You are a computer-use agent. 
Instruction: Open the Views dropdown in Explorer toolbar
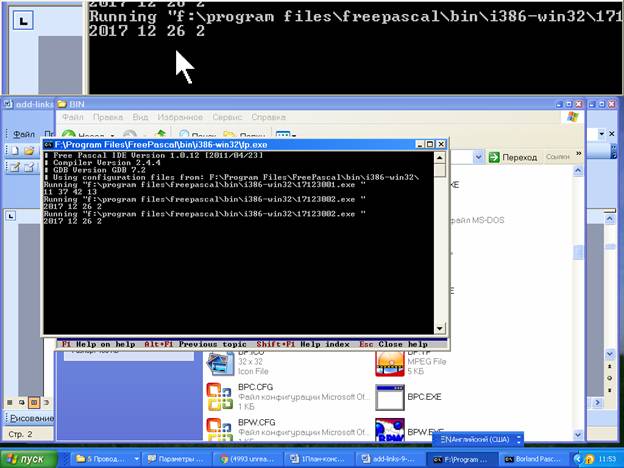(286, 135)
